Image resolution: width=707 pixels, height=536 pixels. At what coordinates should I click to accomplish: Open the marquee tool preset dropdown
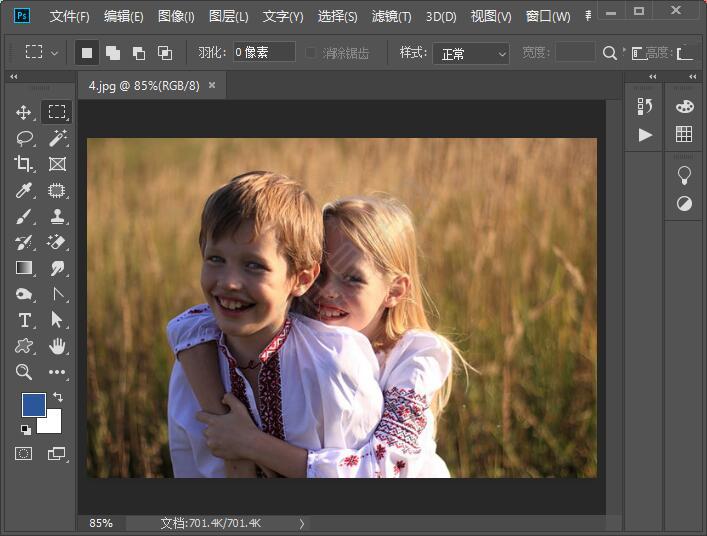point(41,52)
